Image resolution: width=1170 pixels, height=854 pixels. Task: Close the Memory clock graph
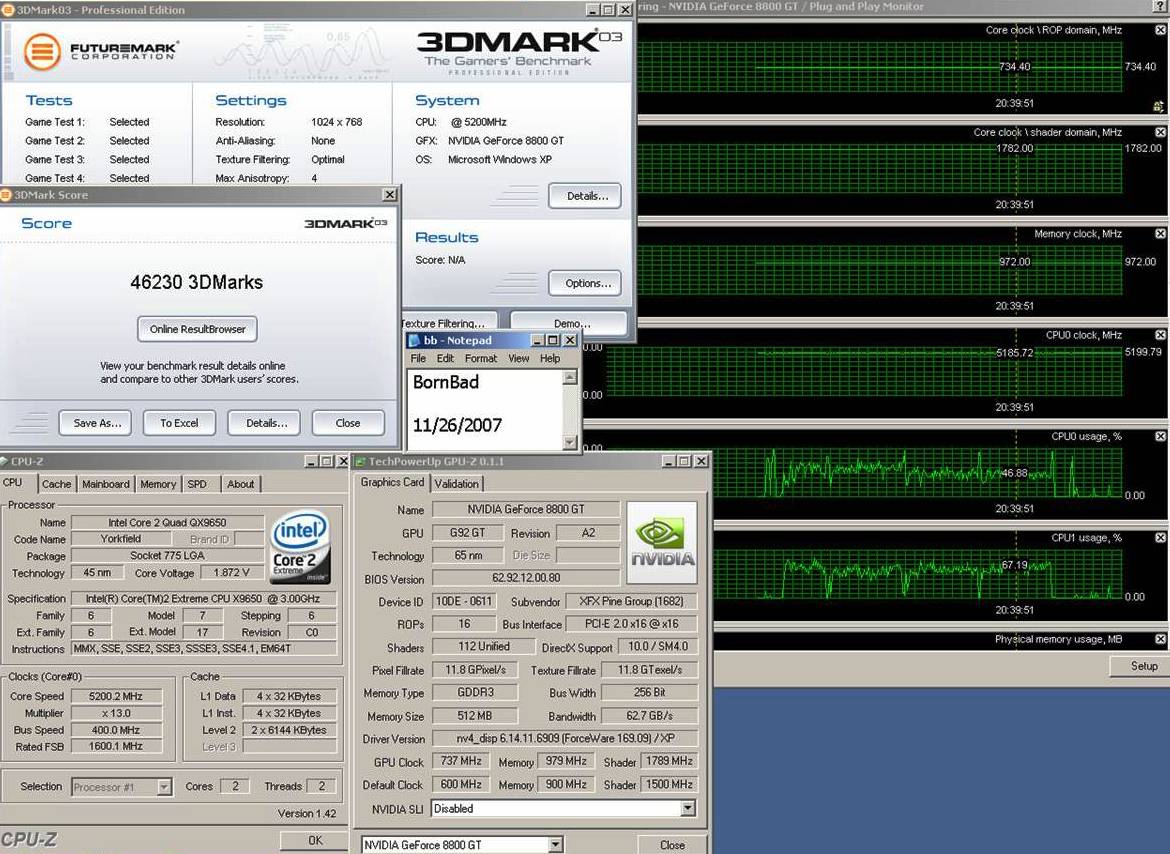1160,233
